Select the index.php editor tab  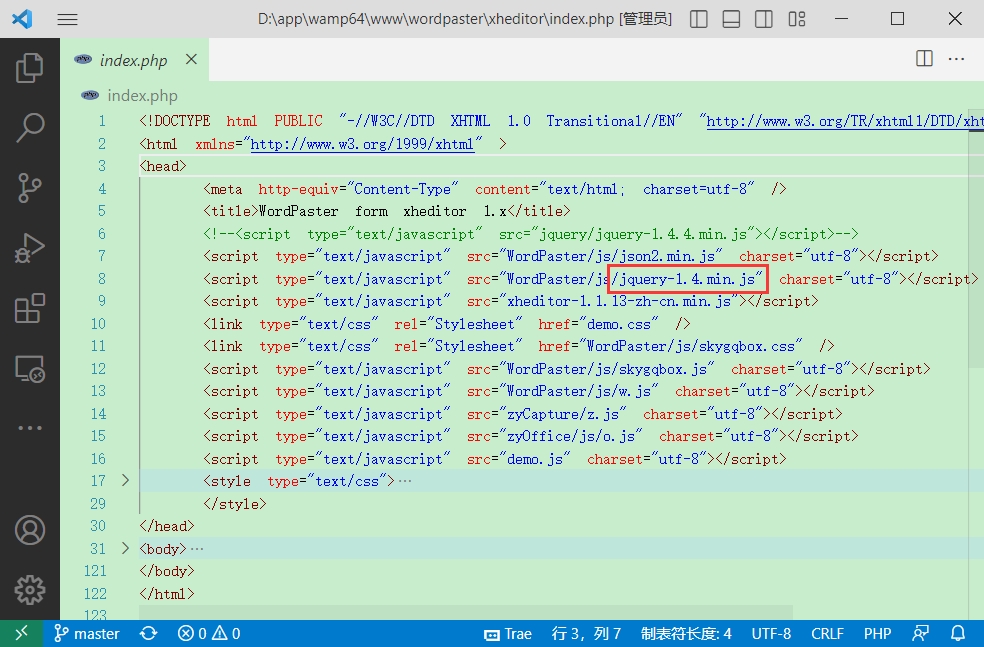tap(133, 61)
